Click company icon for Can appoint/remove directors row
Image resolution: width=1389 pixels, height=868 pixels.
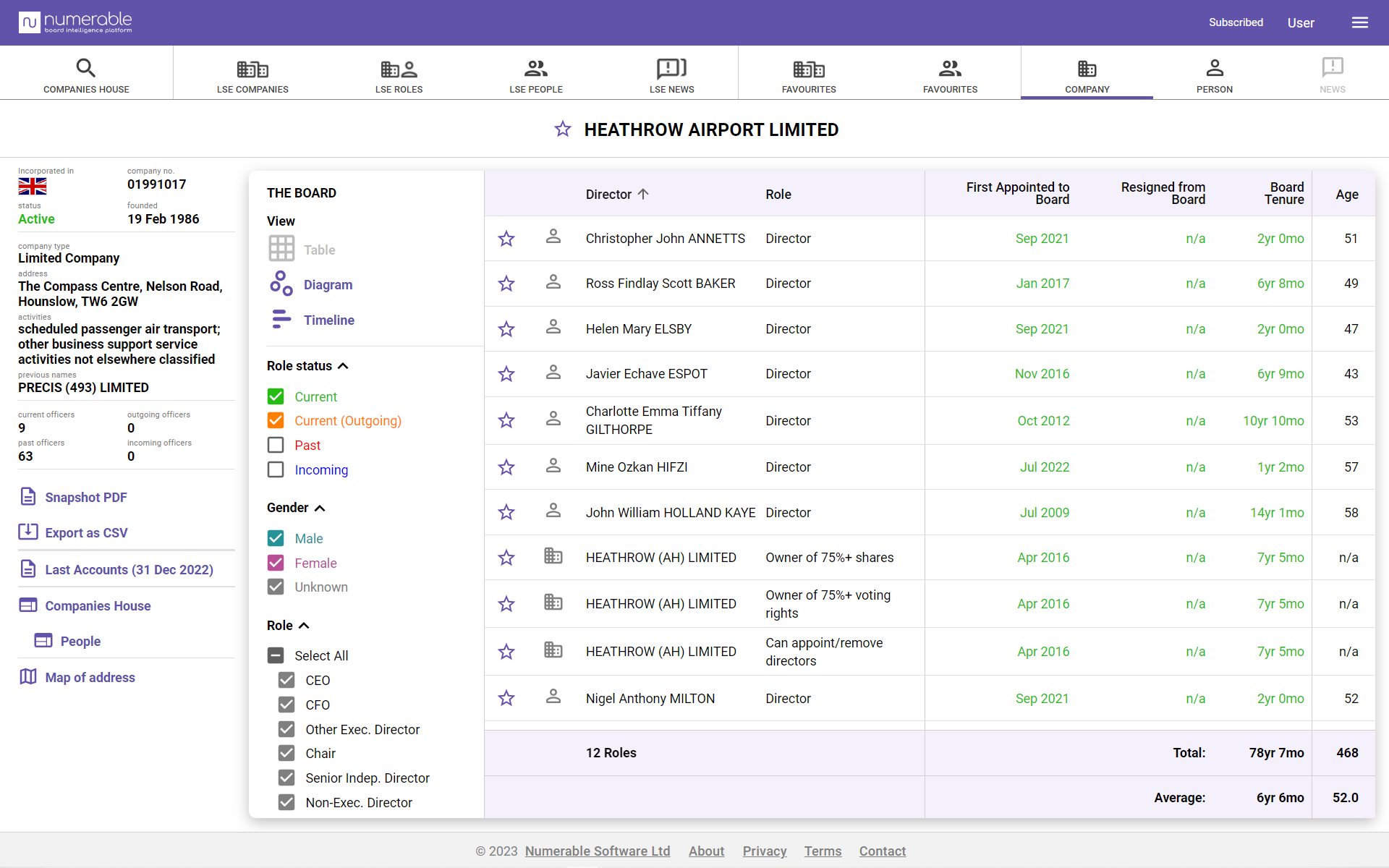coord(553,650)
